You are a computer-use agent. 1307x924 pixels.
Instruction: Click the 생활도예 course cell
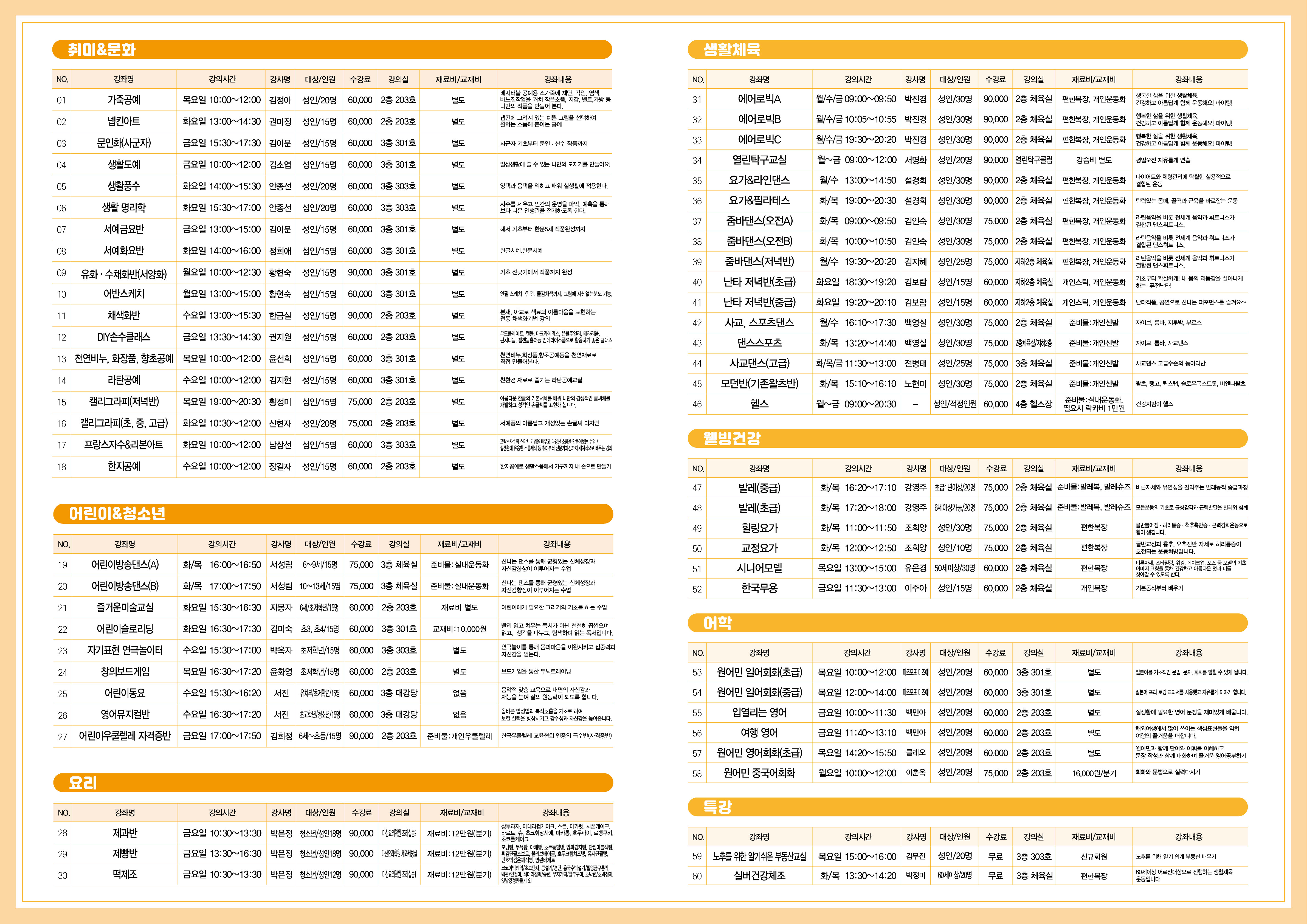(x=123, y=165)
